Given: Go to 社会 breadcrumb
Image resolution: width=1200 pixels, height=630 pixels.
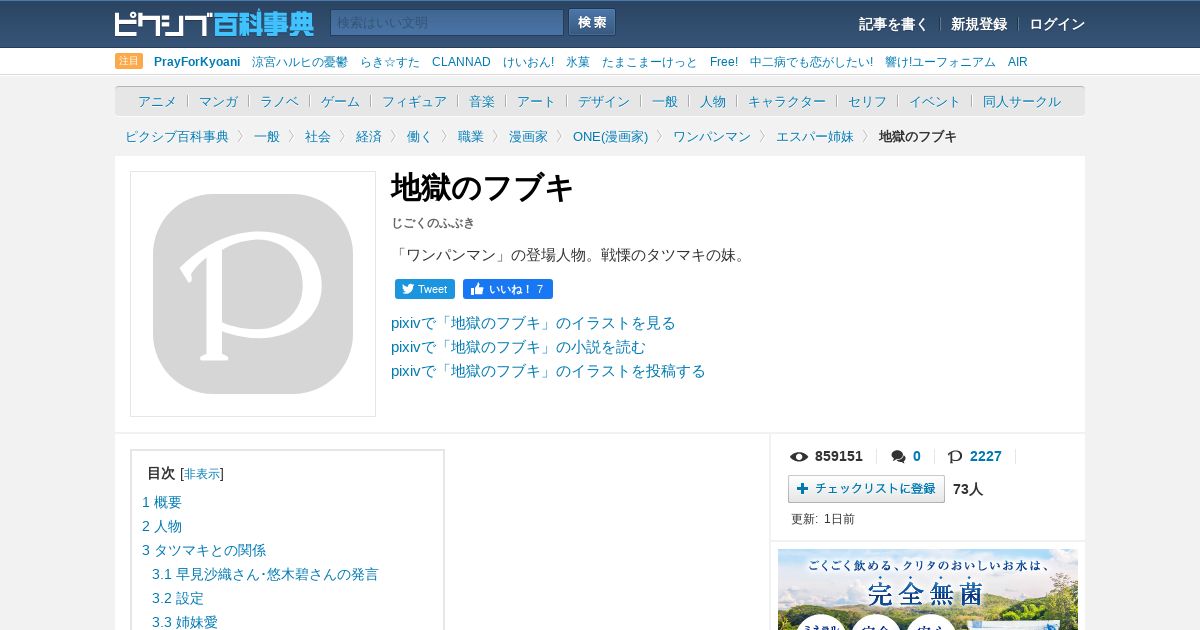Looking at the screenshot, I should (x=318, y=136).
